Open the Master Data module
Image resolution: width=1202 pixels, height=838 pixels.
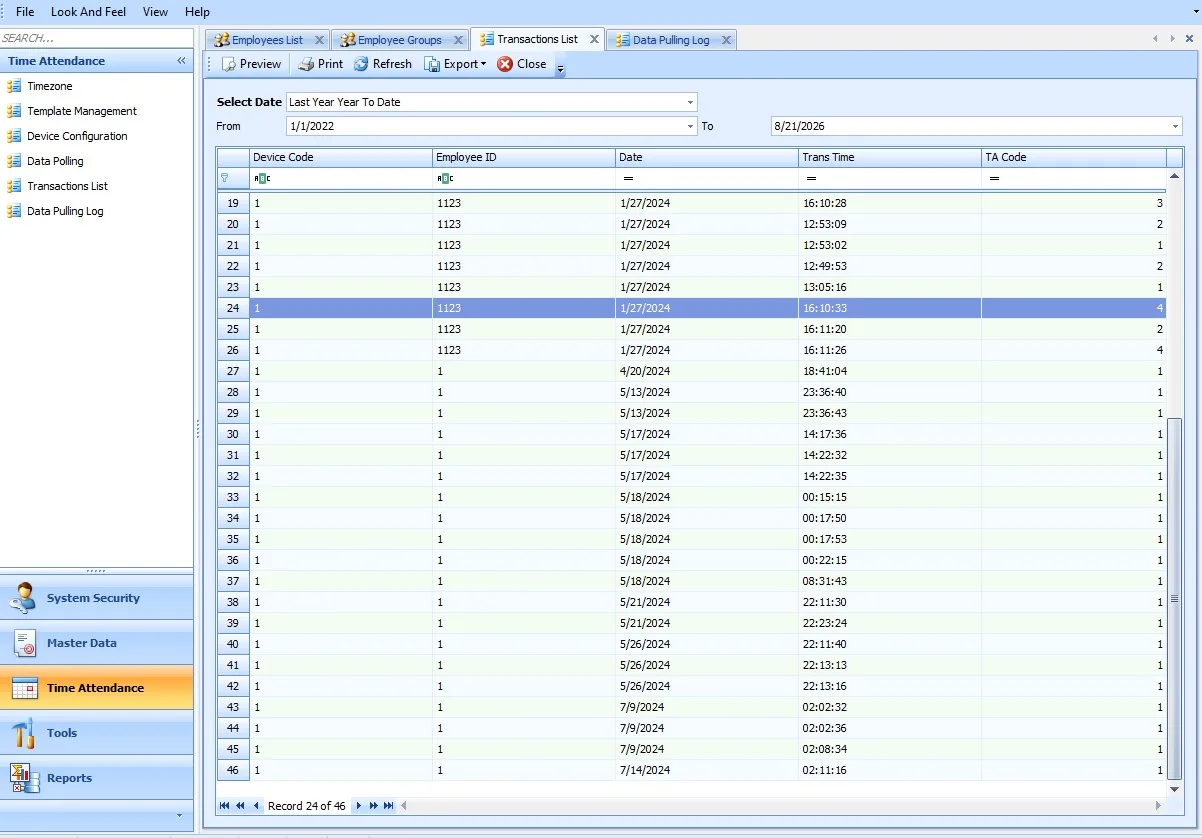tap(97, 643)
